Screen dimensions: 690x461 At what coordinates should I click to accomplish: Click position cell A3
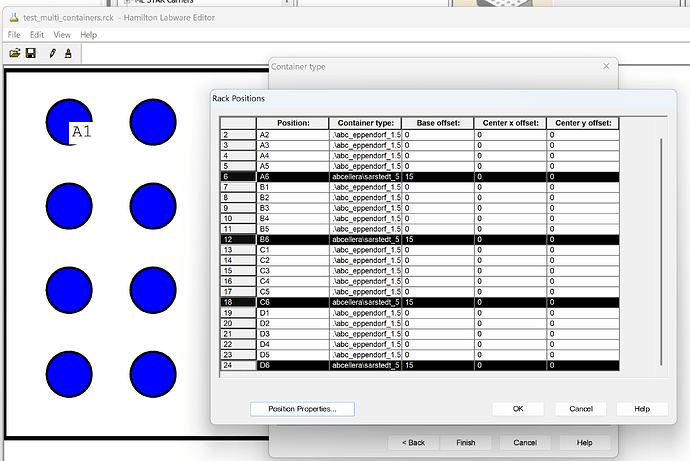[x=293, y=146]
